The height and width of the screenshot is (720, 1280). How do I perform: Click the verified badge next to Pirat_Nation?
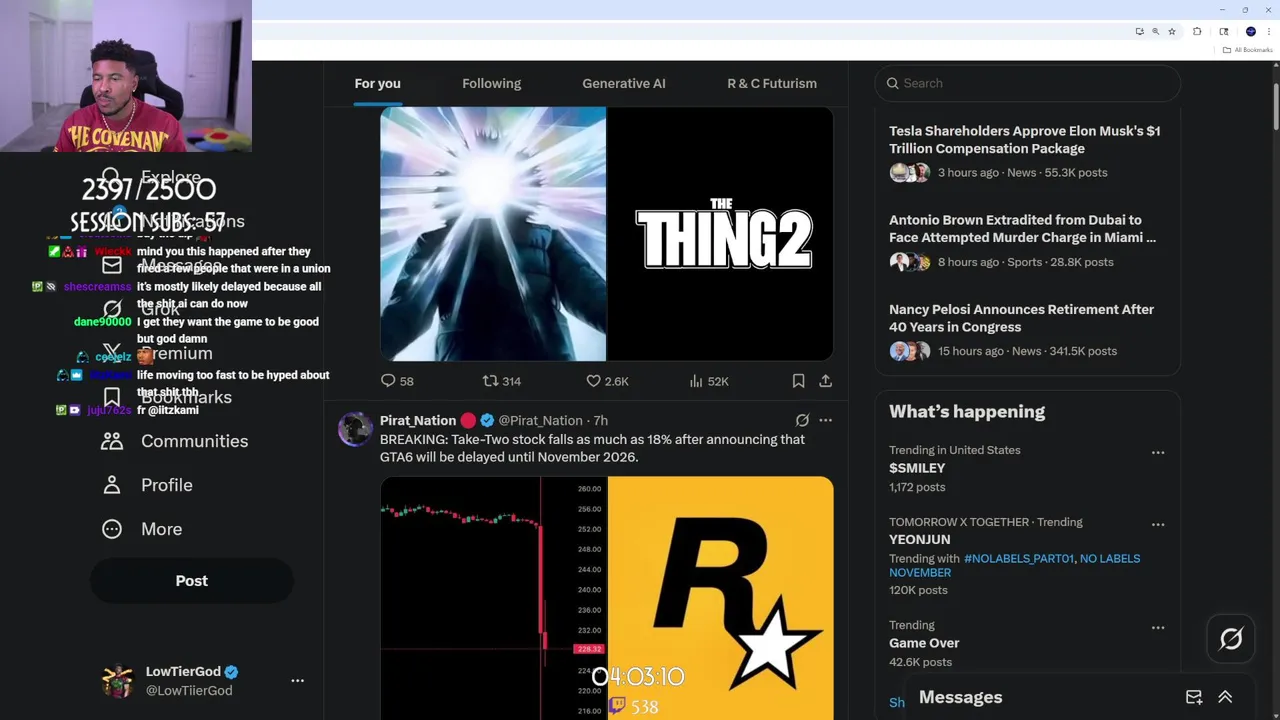point(487,421)
